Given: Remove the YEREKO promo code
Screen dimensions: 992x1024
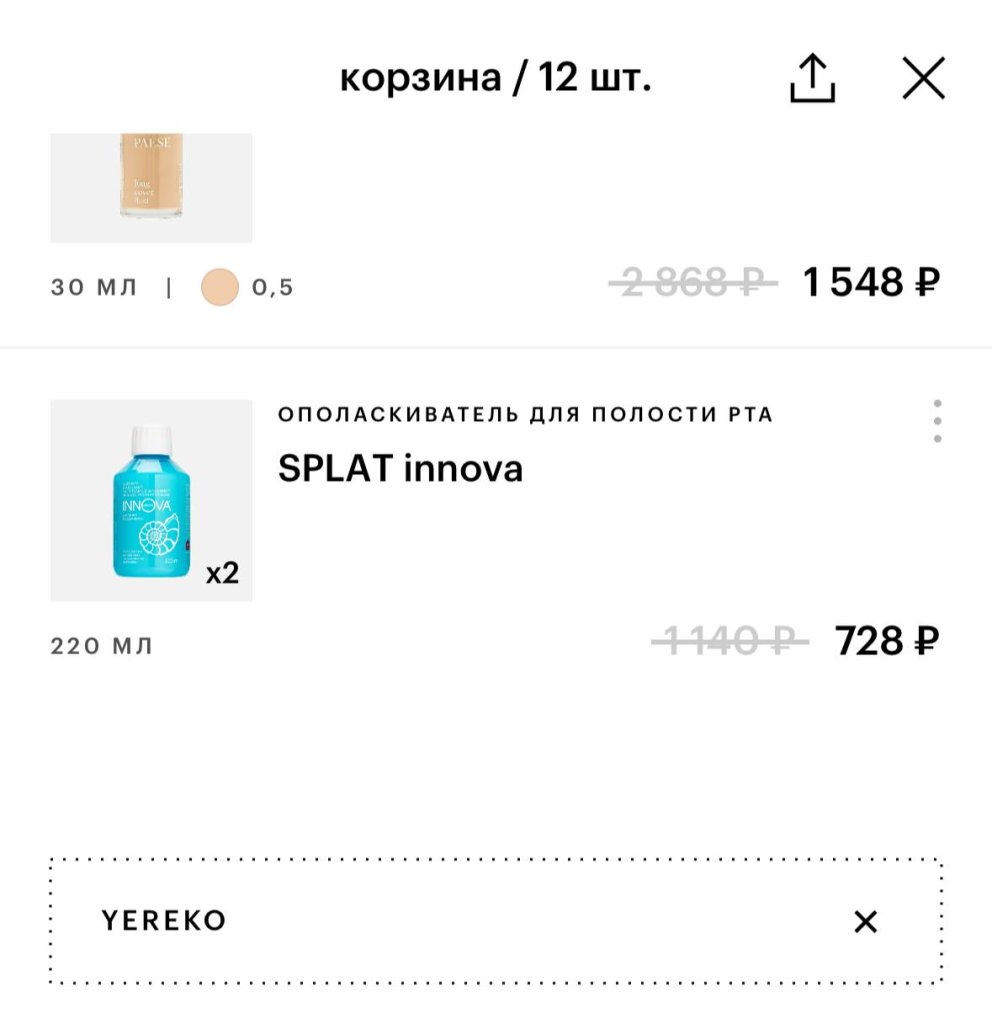Looking at the screenshot, I should [x=865, y=921].
